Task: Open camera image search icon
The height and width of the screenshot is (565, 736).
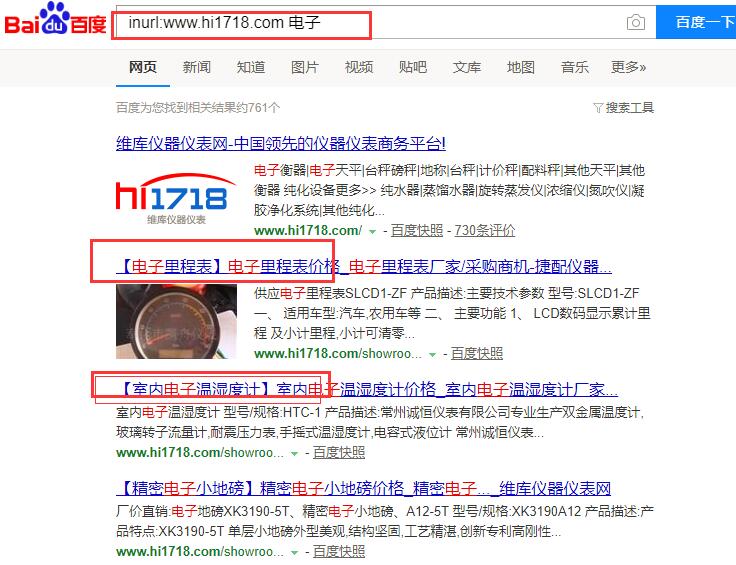Action: tap(636, 22)
